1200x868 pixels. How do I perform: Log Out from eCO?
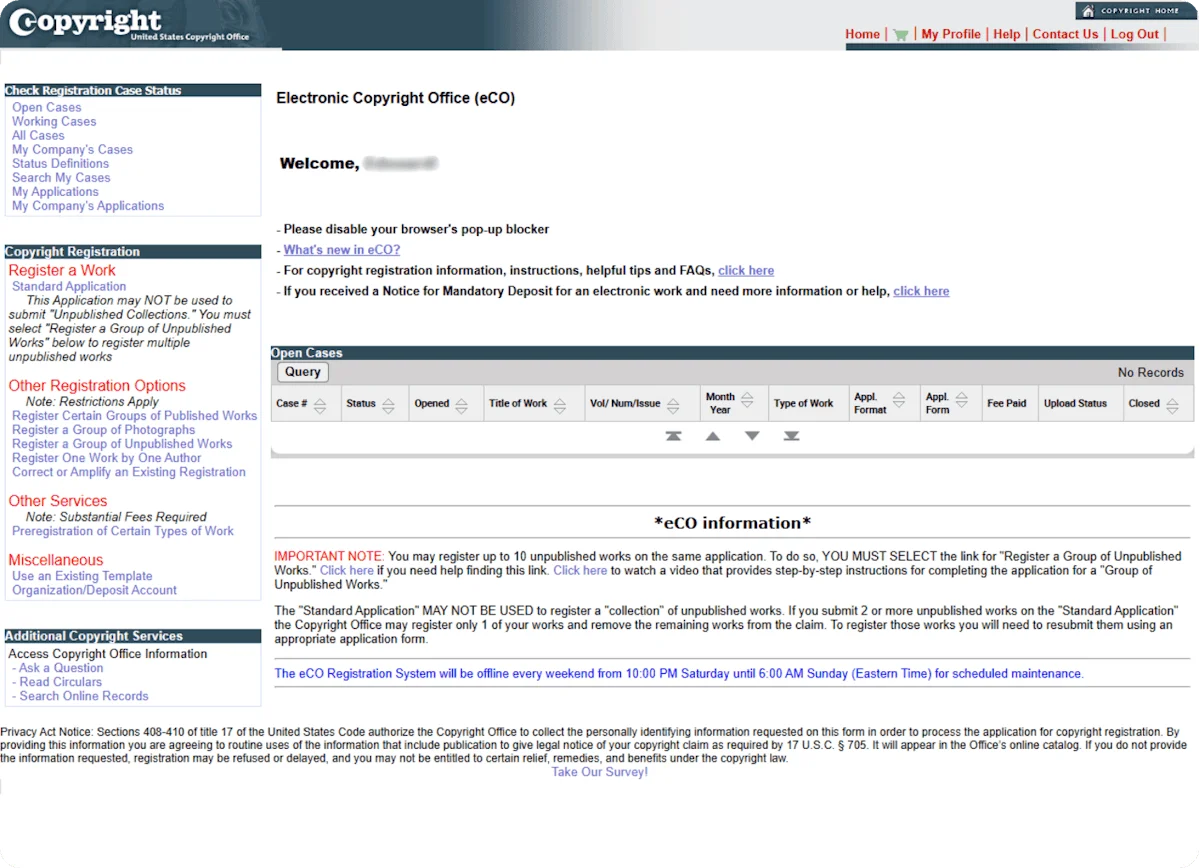point(1134,33)
